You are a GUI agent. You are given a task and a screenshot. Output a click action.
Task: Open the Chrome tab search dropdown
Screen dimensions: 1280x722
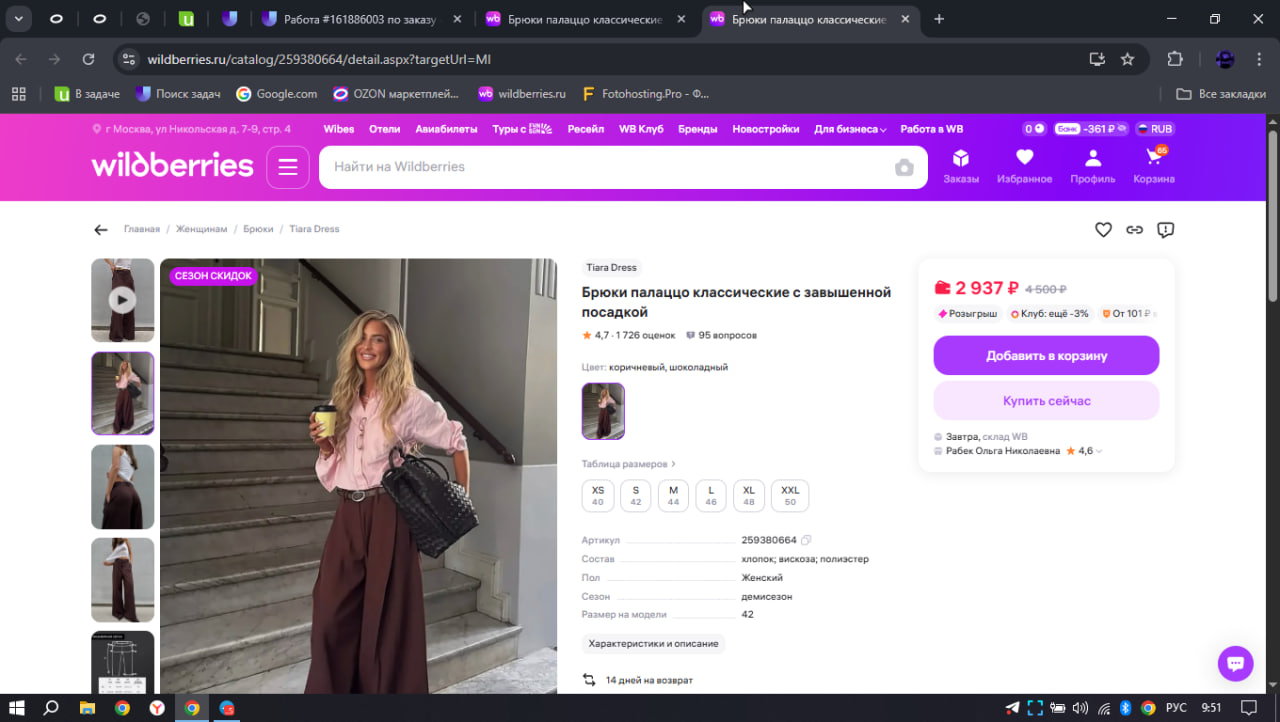(18, 19)
